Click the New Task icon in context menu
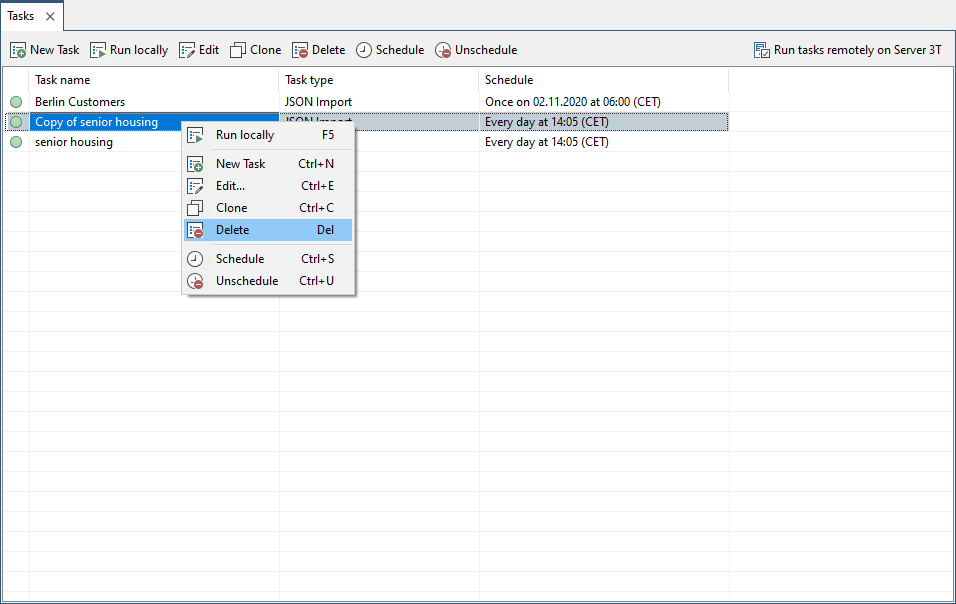This screenshot has width=956, height=604. click(195, 164)
